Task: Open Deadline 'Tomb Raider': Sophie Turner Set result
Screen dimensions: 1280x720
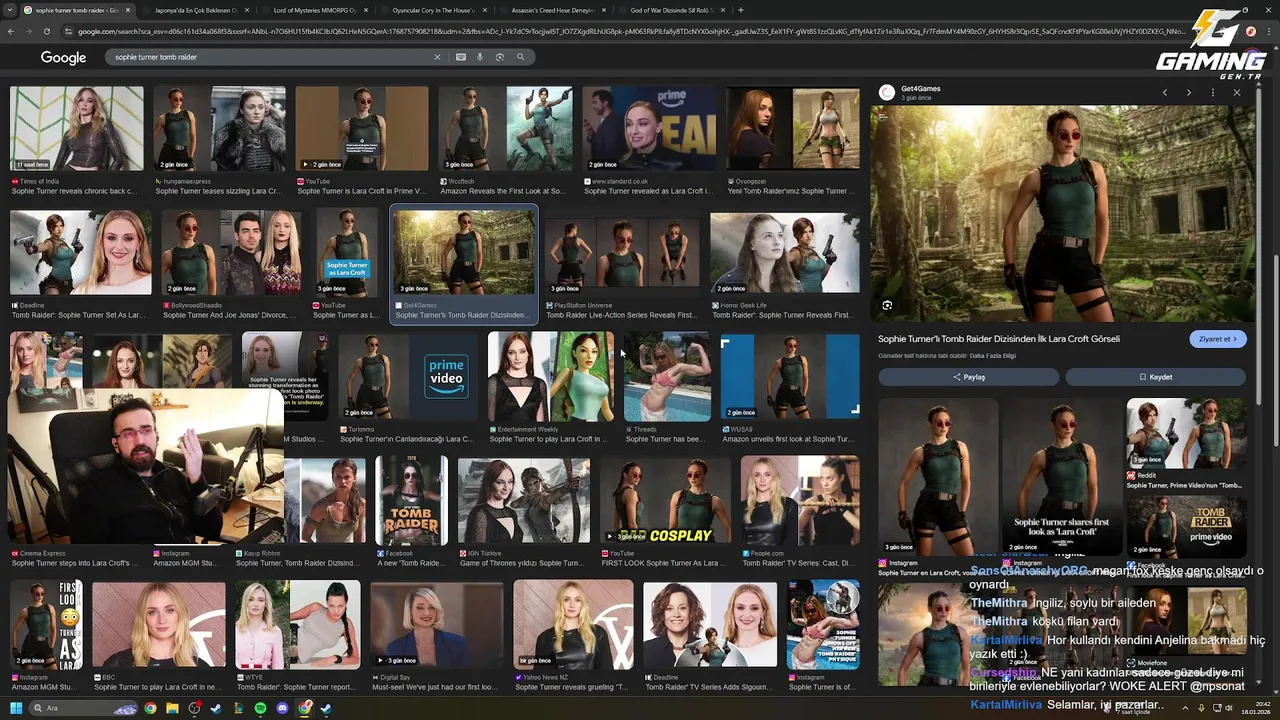Action: pos(78,315)
